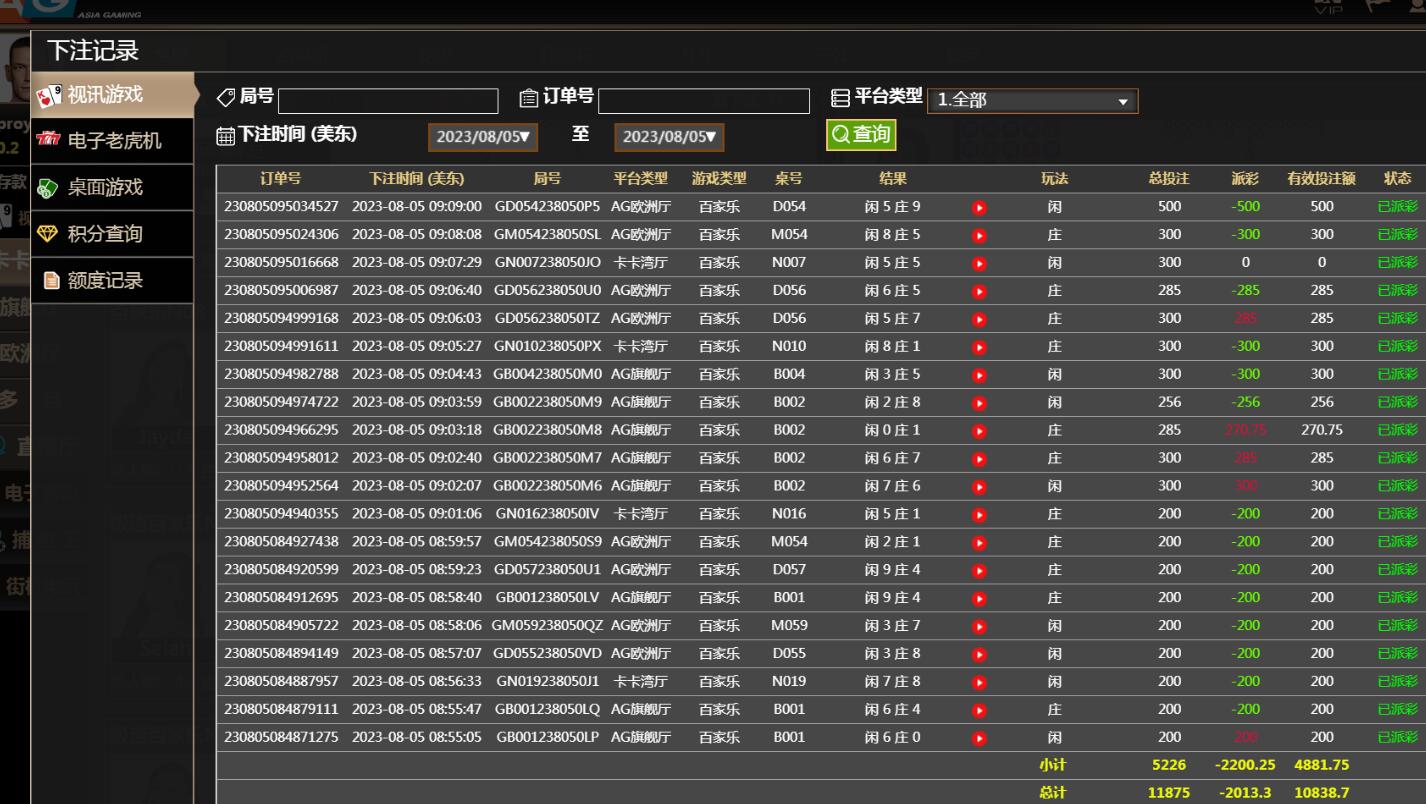Play video replay for order 230805095016668
The height and width of the screenshot is (804, 1426).
point(980,264)
